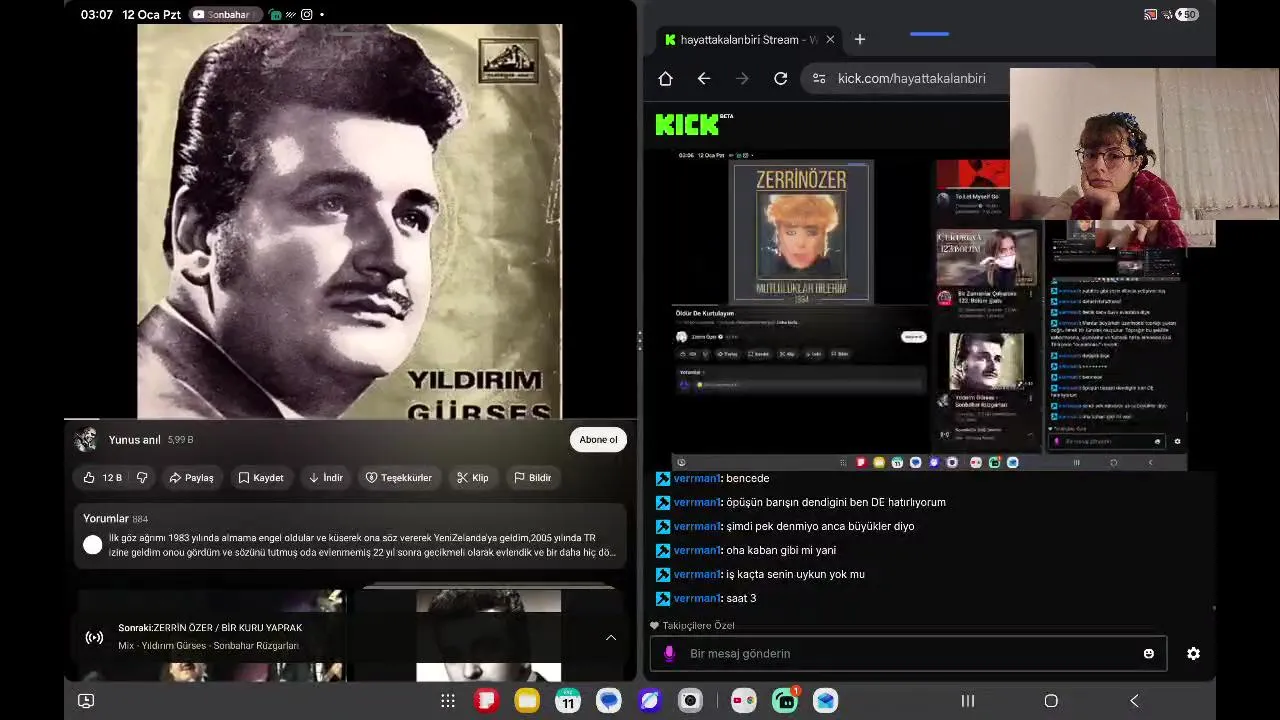This screenshot has width=1280, height=720.
Task: Like the video with 12 B likes
Action: pyautogui.click(x=101, y=478)
